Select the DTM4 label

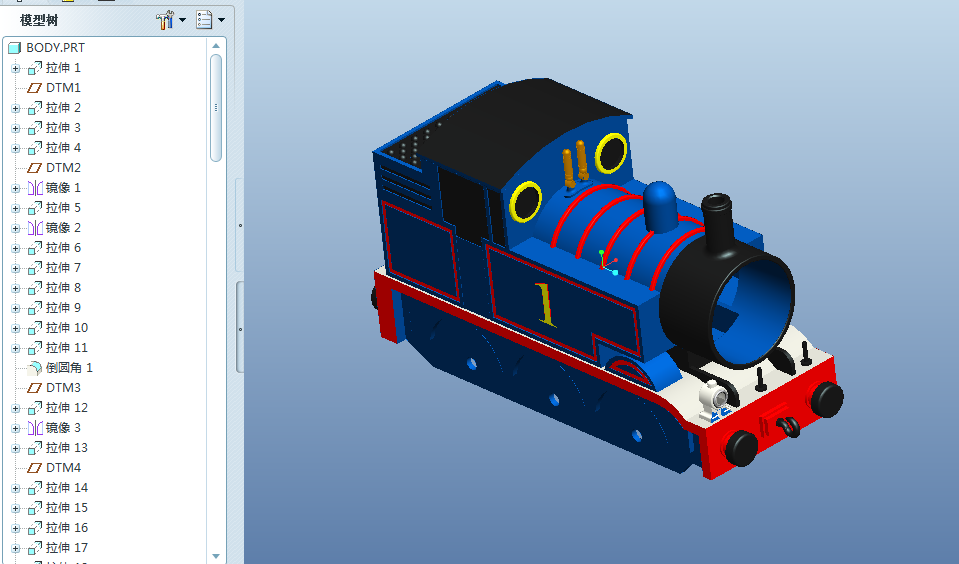click(64, 468)
